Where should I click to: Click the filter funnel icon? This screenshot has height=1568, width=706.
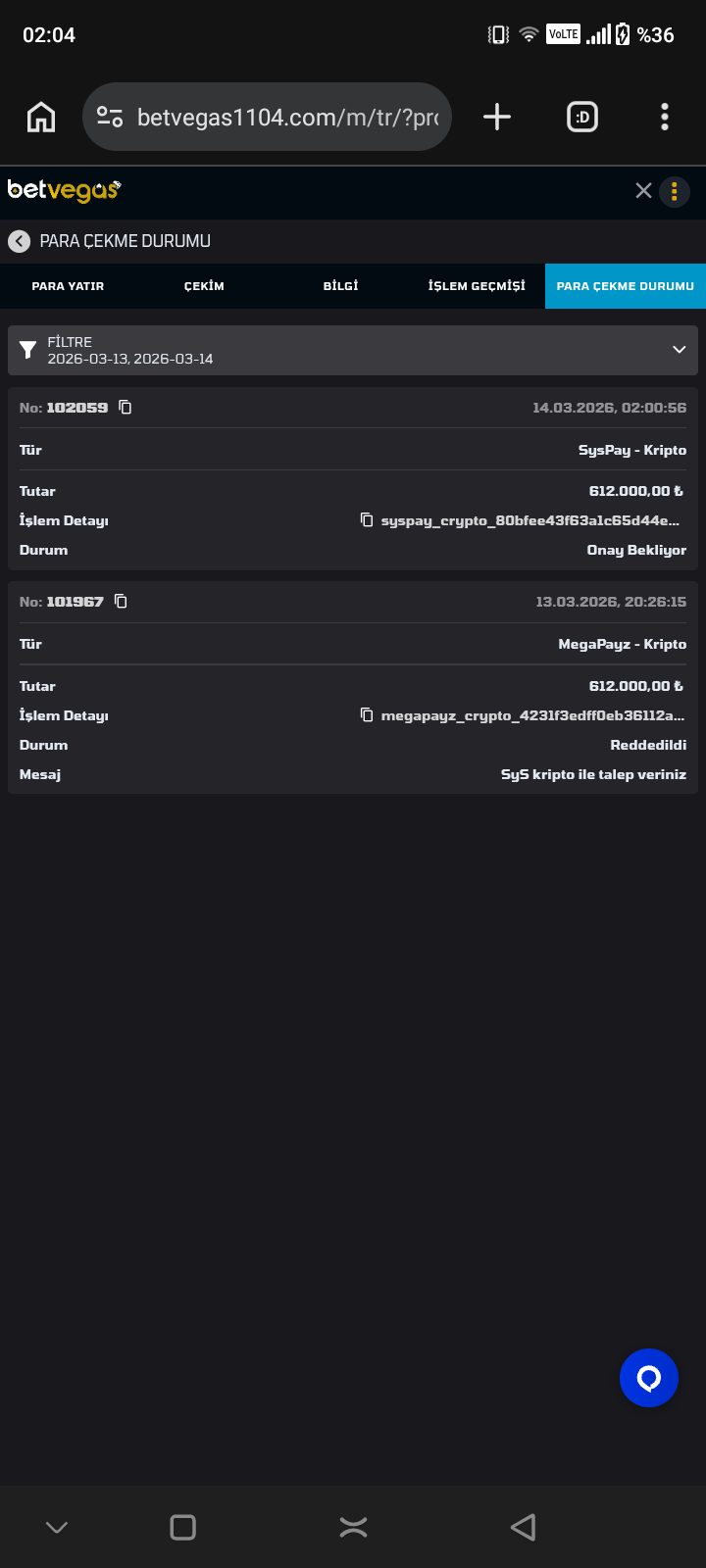point(28,350)
